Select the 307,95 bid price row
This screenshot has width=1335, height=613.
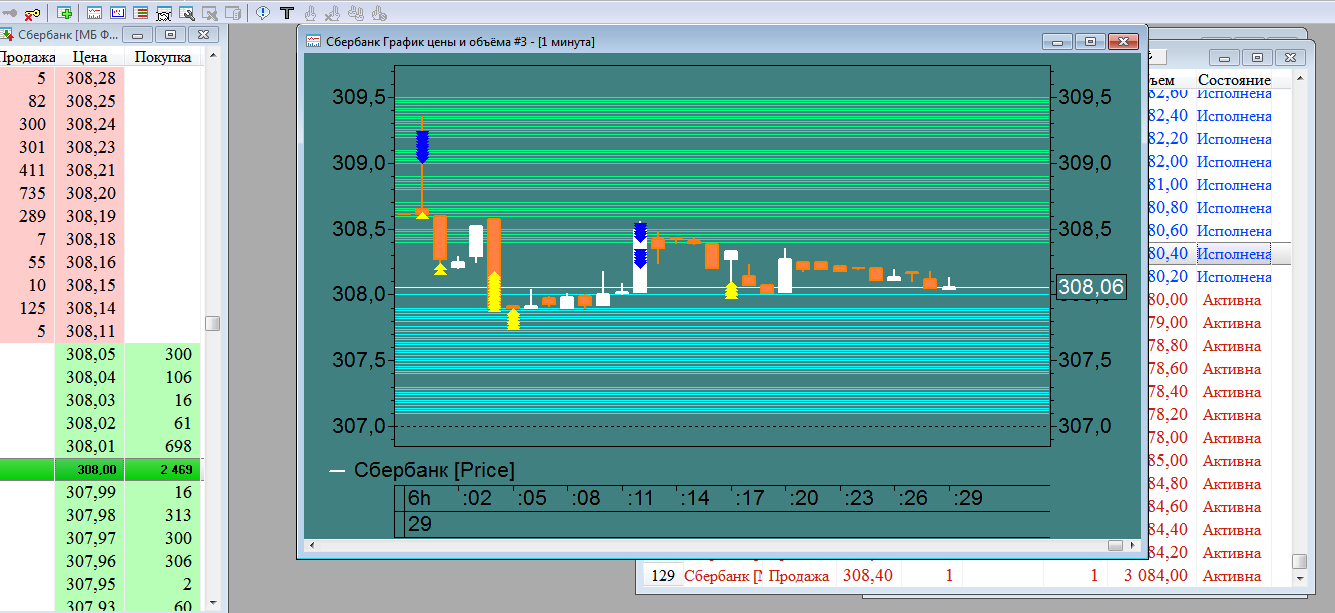pos(90,583)
